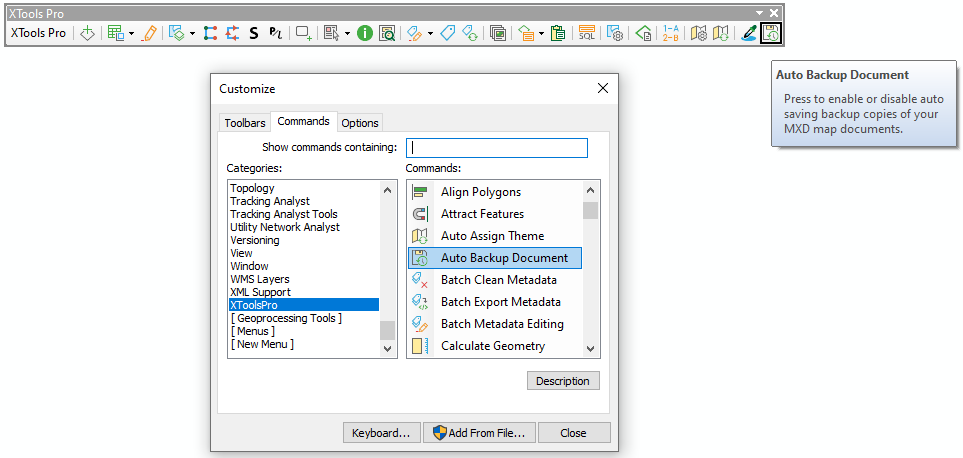This screenshot has height=458, width=963.
Task: Click the Keyboard... button
Action: [381, 433]
